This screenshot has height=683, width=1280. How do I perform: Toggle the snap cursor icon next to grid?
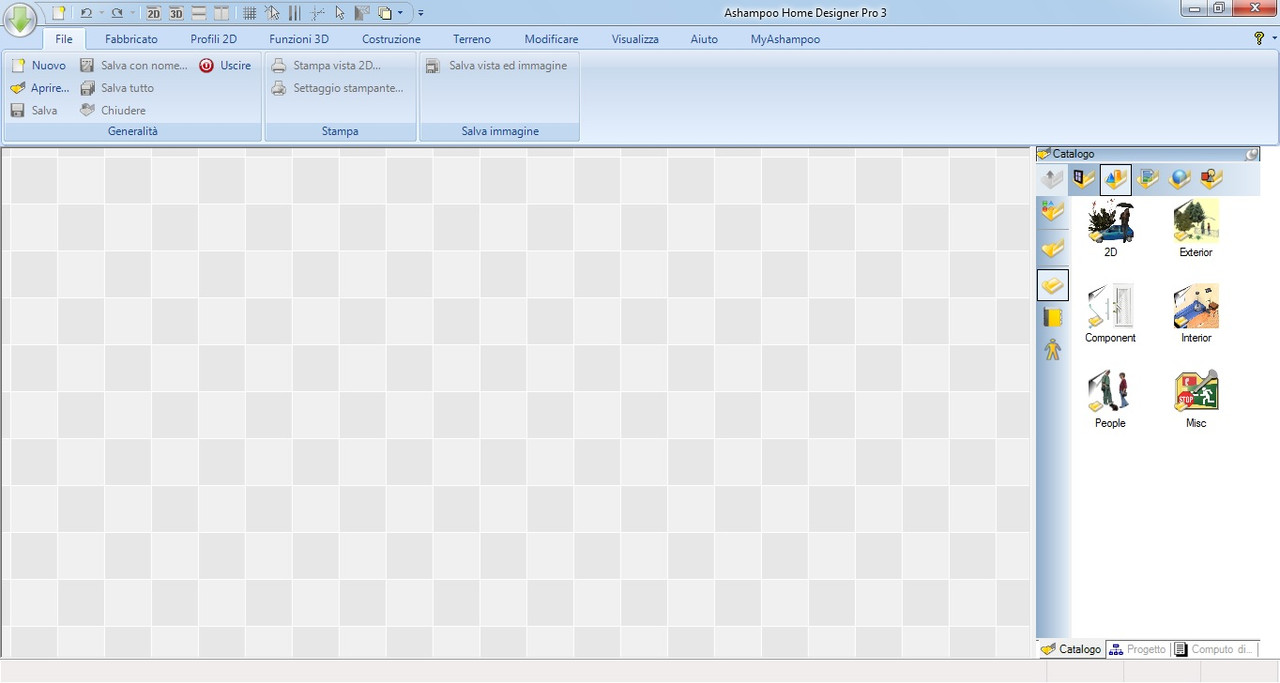[x=272, y=13]
